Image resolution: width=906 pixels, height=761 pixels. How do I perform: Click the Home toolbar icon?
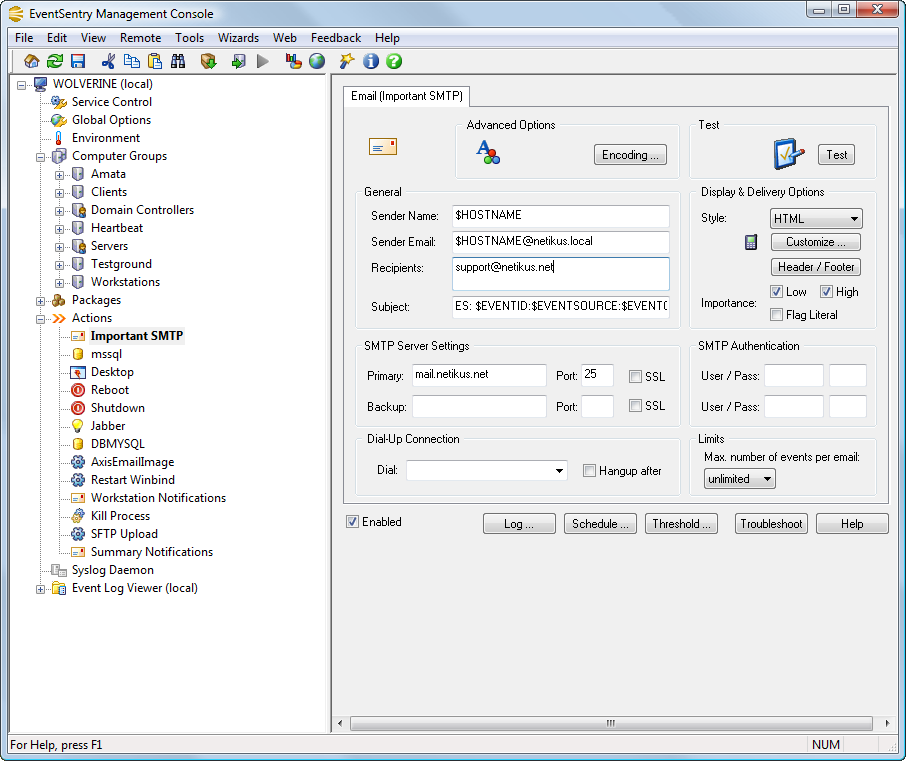(x=32, y=61)
